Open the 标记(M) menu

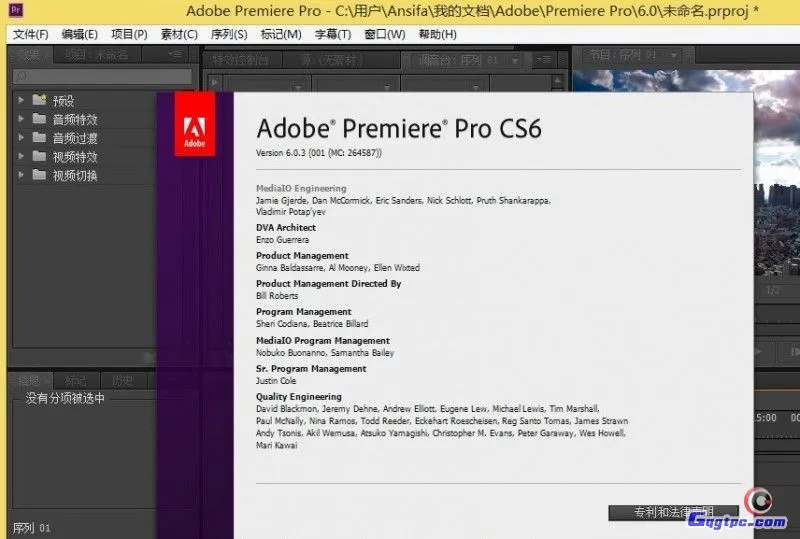[x=281, y=35]
